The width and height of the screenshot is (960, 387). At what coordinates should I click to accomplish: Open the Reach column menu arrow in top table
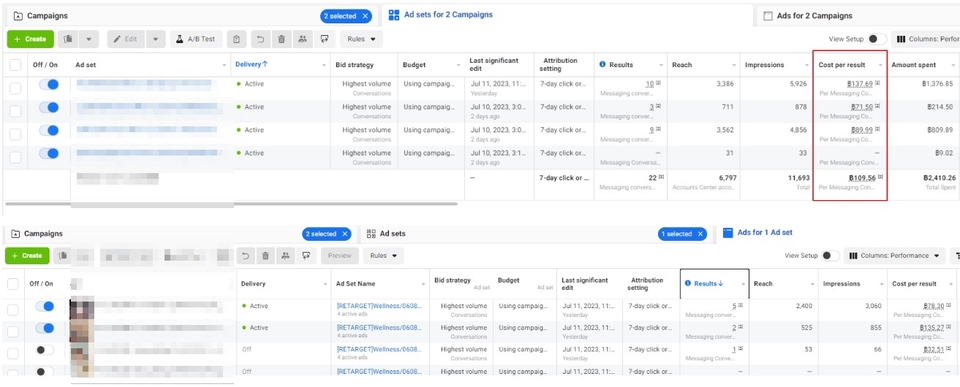click(x=734, y=65)
